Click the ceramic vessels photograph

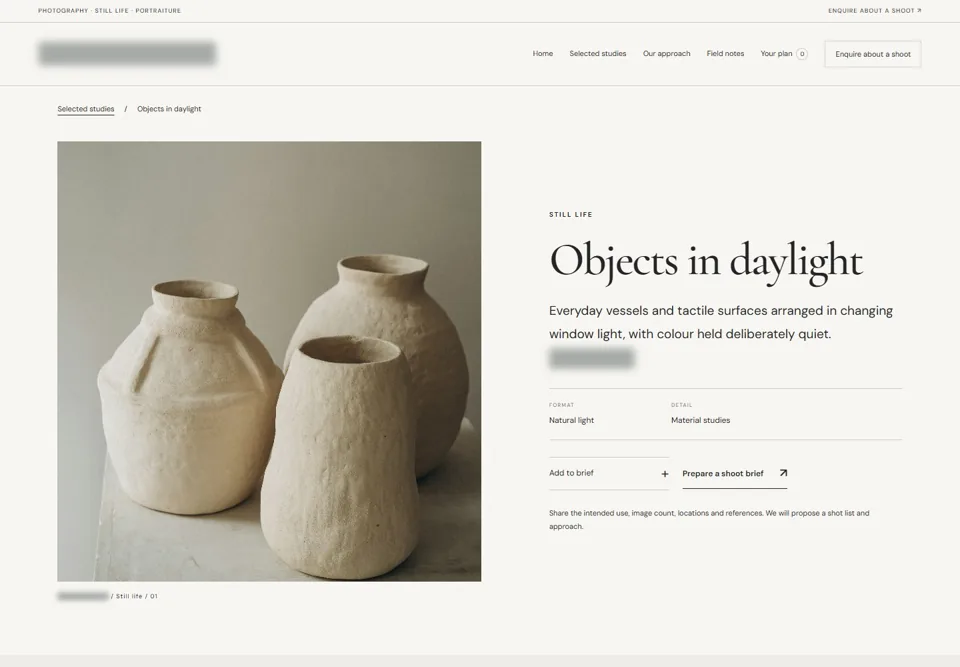pos(269,361)
